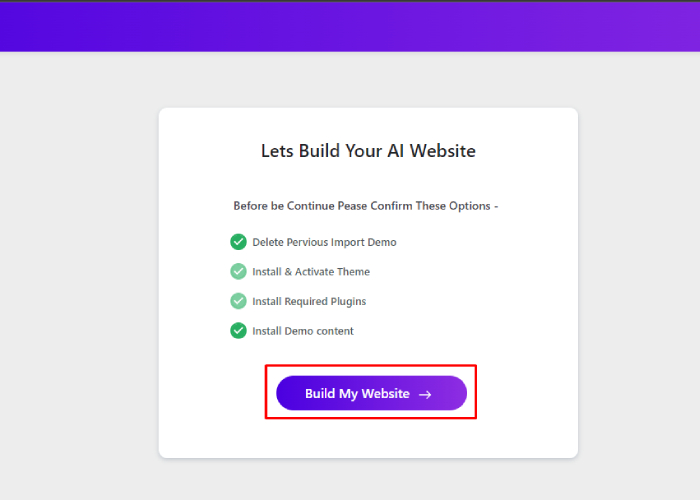Select the "Install & Activate Theme" label text
Viewport: 700px width, 500px height.
[x=311, y=272]
